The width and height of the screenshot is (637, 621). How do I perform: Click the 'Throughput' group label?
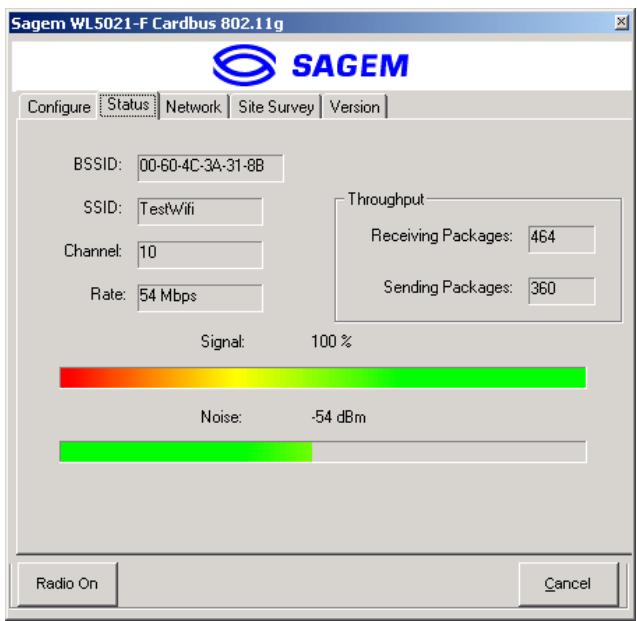386,199
